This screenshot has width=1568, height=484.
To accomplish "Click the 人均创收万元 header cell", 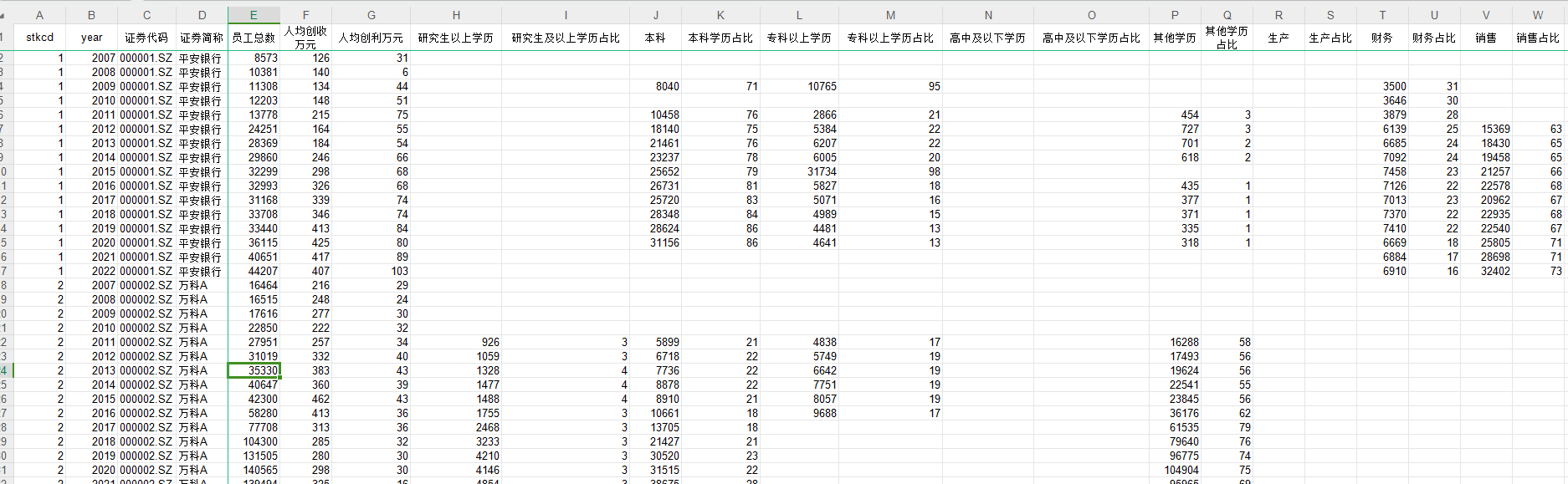I will tap(305, 38).
